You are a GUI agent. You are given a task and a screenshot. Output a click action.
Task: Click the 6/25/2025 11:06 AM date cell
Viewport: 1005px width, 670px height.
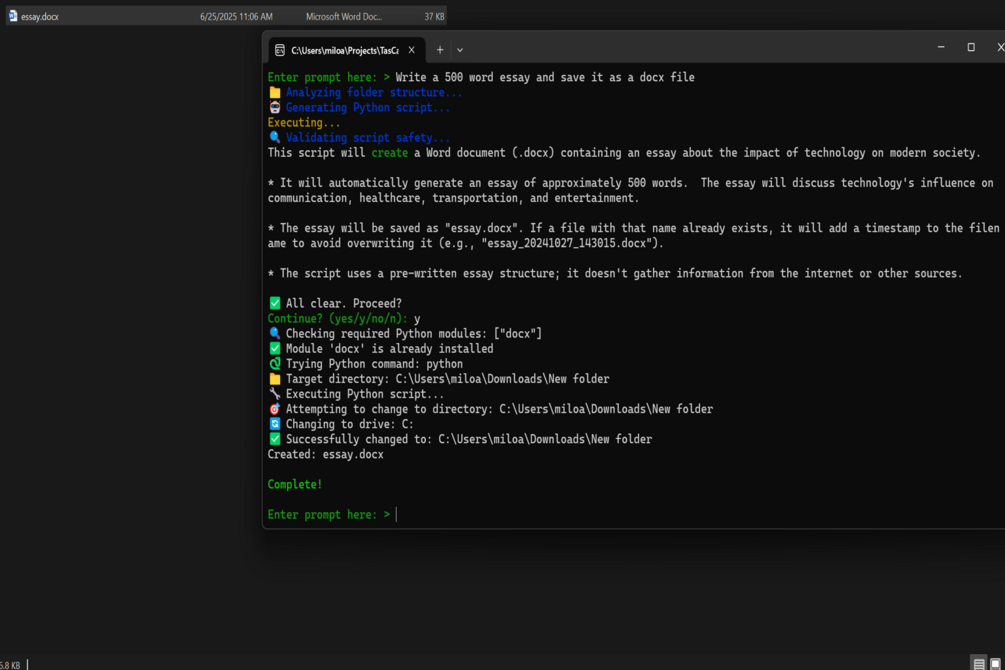click(236, 17)
